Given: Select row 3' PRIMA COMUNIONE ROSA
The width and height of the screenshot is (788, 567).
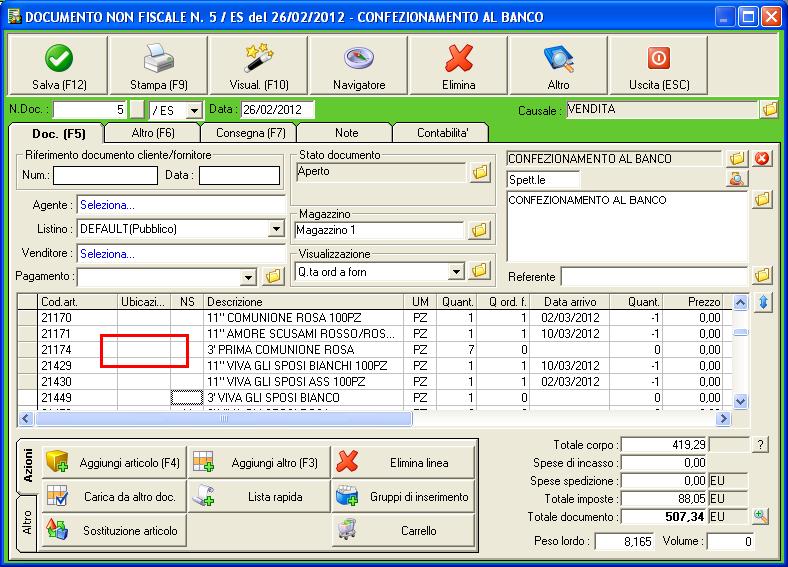Looking at the screenshot, I should (x=374, y=349).
